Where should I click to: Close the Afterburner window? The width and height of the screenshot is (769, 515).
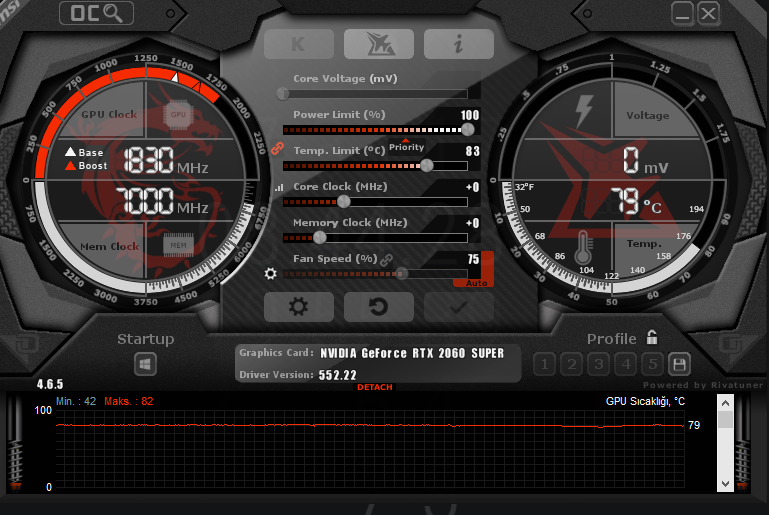click(x=708, y=13)
